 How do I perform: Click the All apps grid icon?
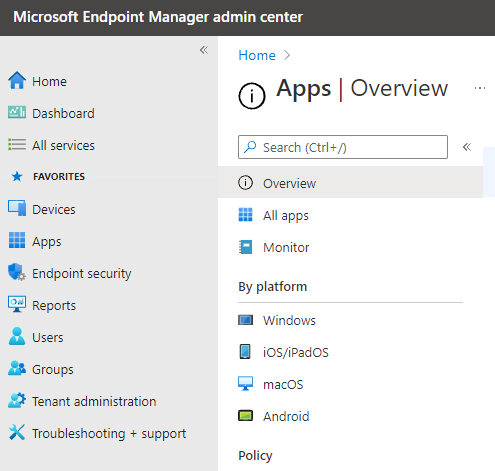(245, 215)
